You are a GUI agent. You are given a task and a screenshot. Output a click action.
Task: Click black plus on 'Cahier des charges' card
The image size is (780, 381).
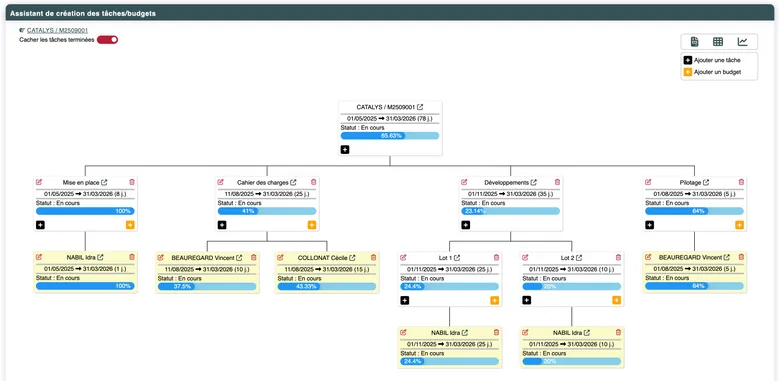pos(222,225)
